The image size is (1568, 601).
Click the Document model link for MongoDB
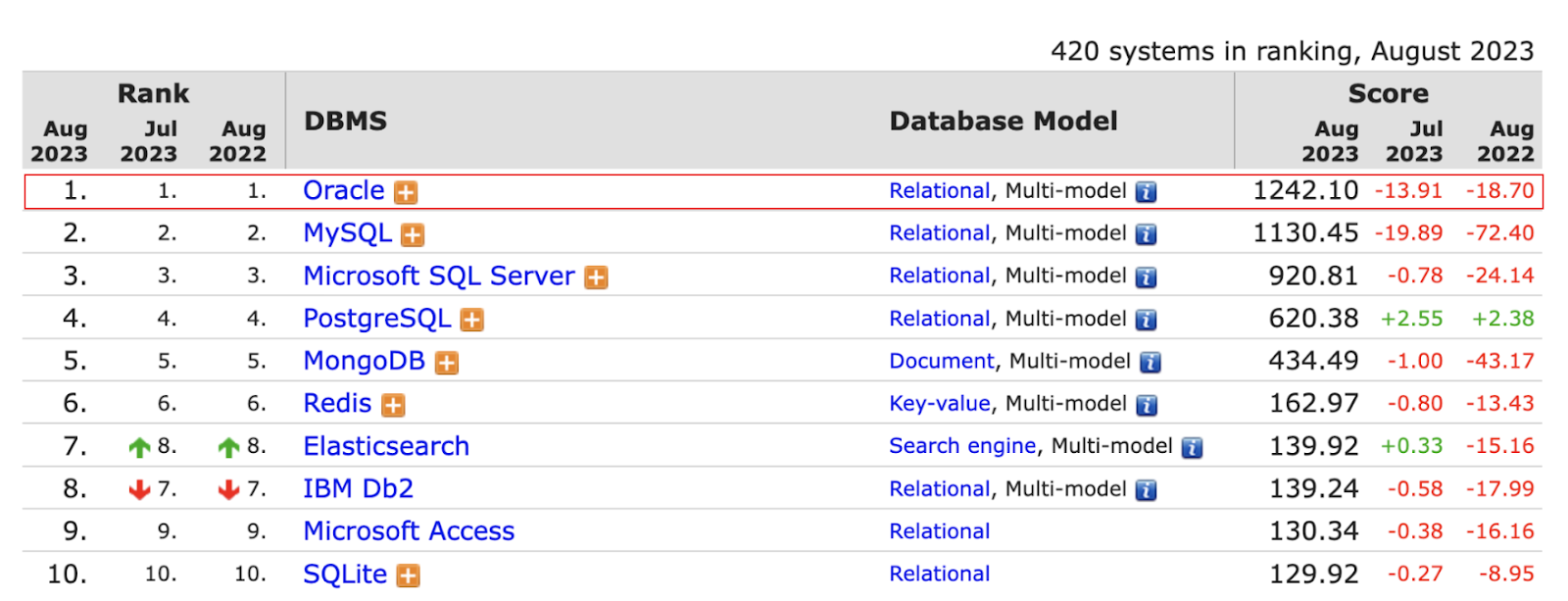point(942,361)
